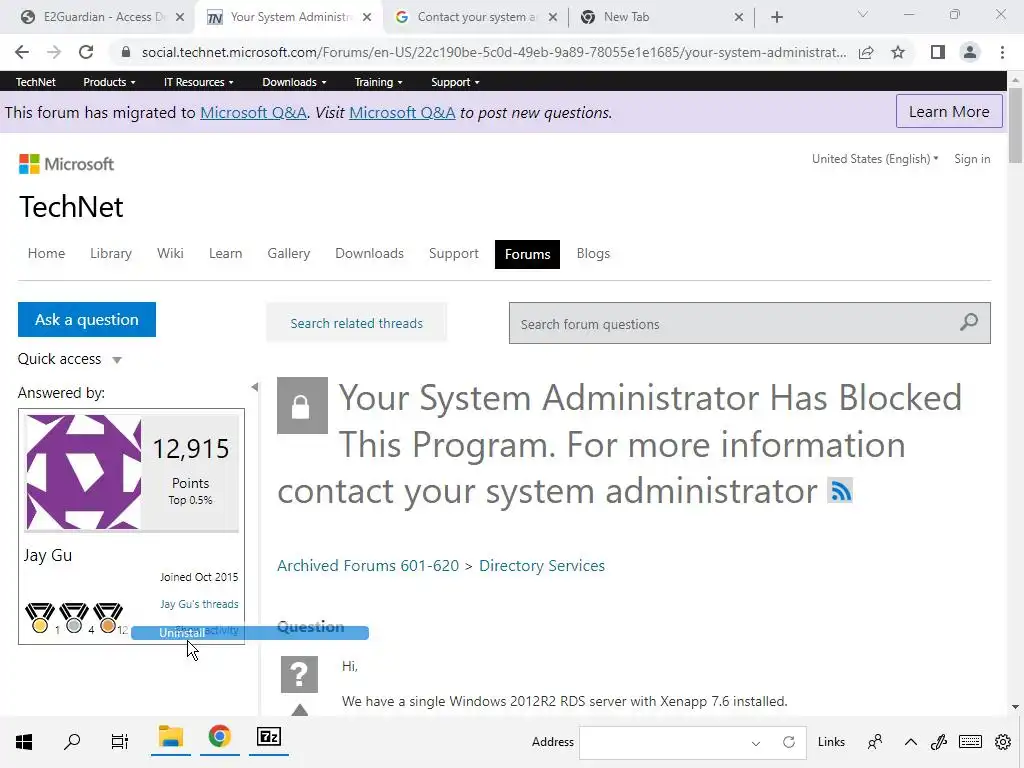Open 7-Zip from the taskbar
The height and width of the screenshot is (768, 1024).
(268, 738)
